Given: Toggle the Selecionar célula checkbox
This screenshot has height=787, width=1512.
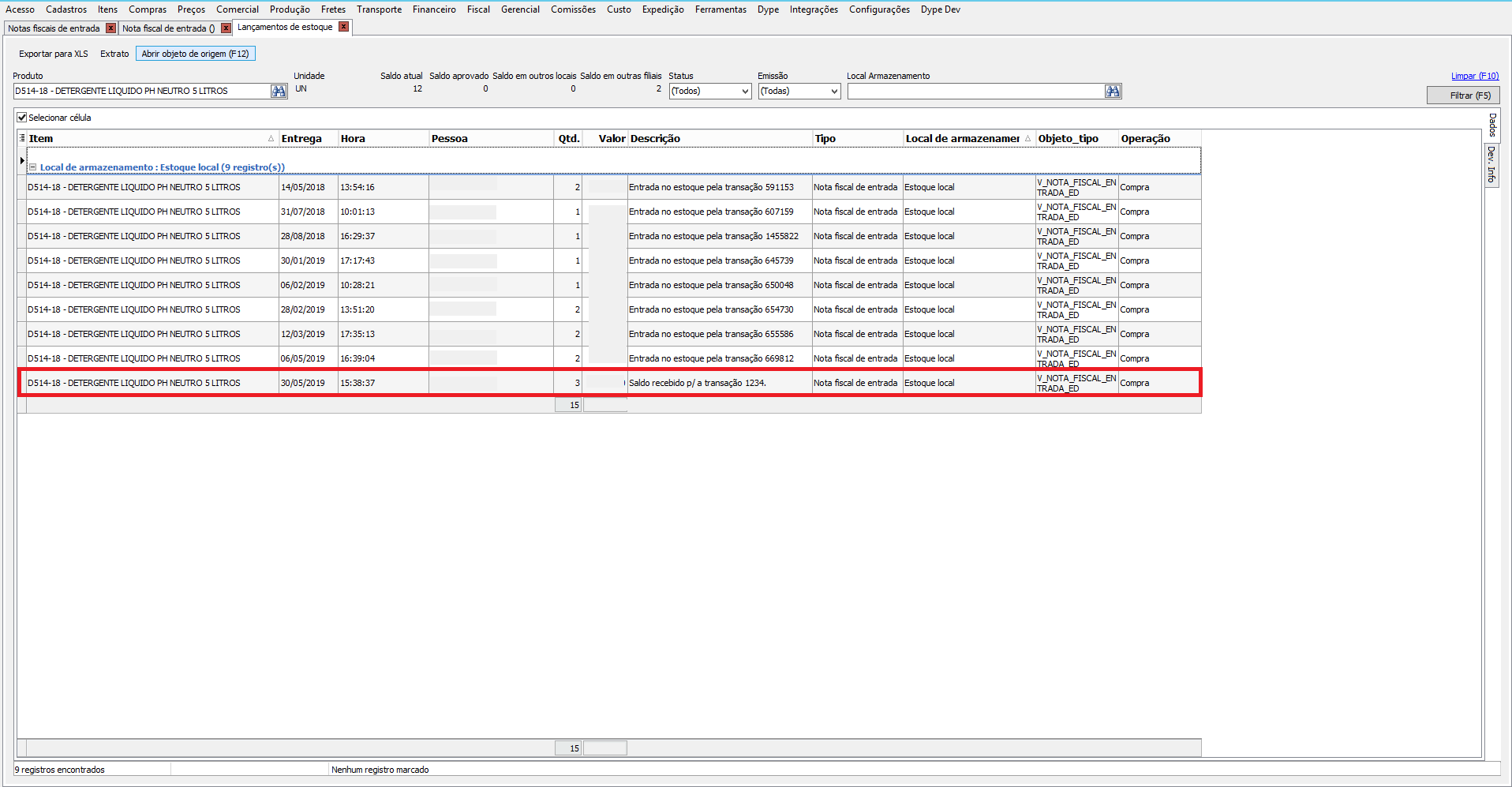Looking at the screenshot, I should coord(22,118).
